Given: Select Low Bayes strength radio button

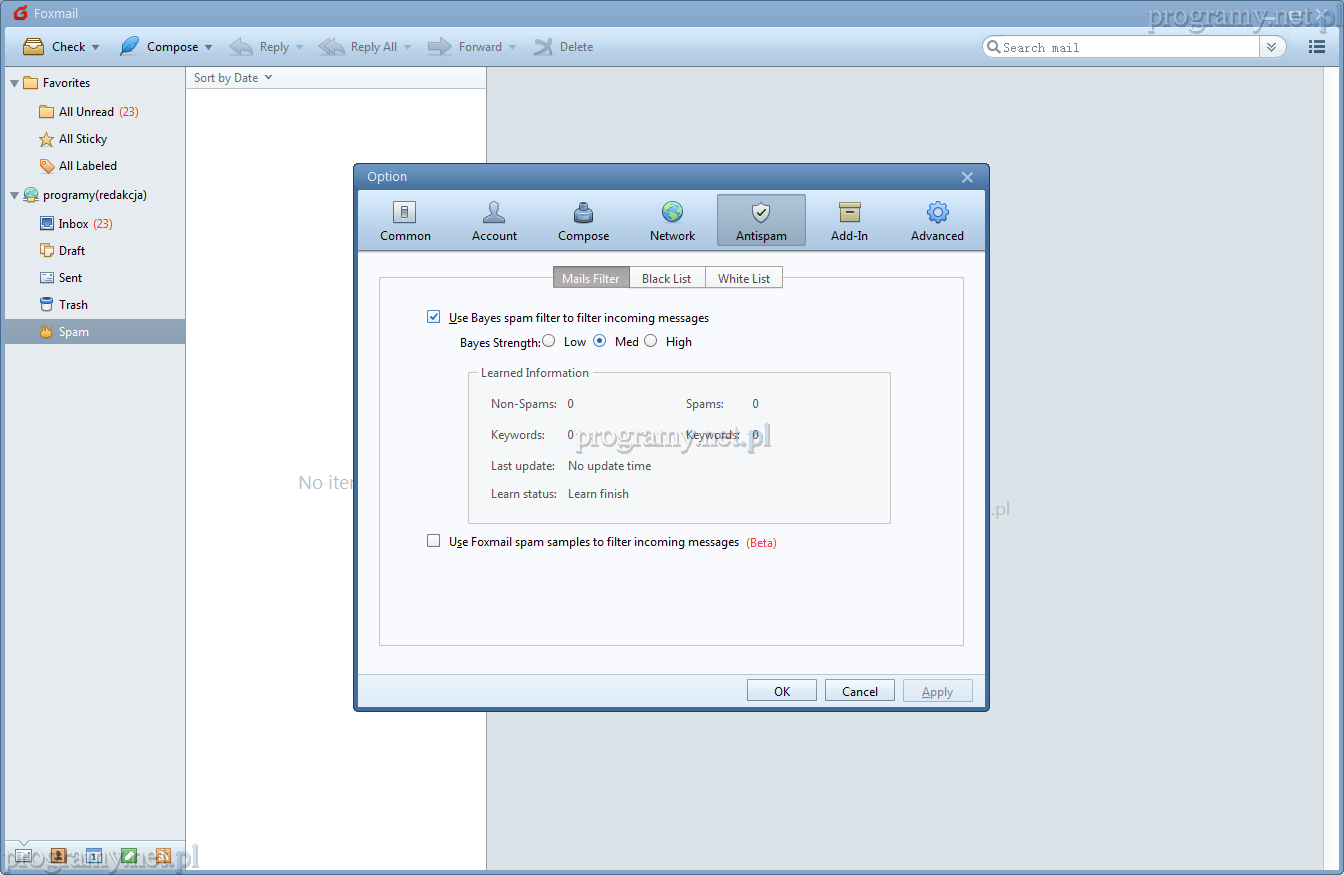Looking at the screenshot, I should [x=549, y=341].
